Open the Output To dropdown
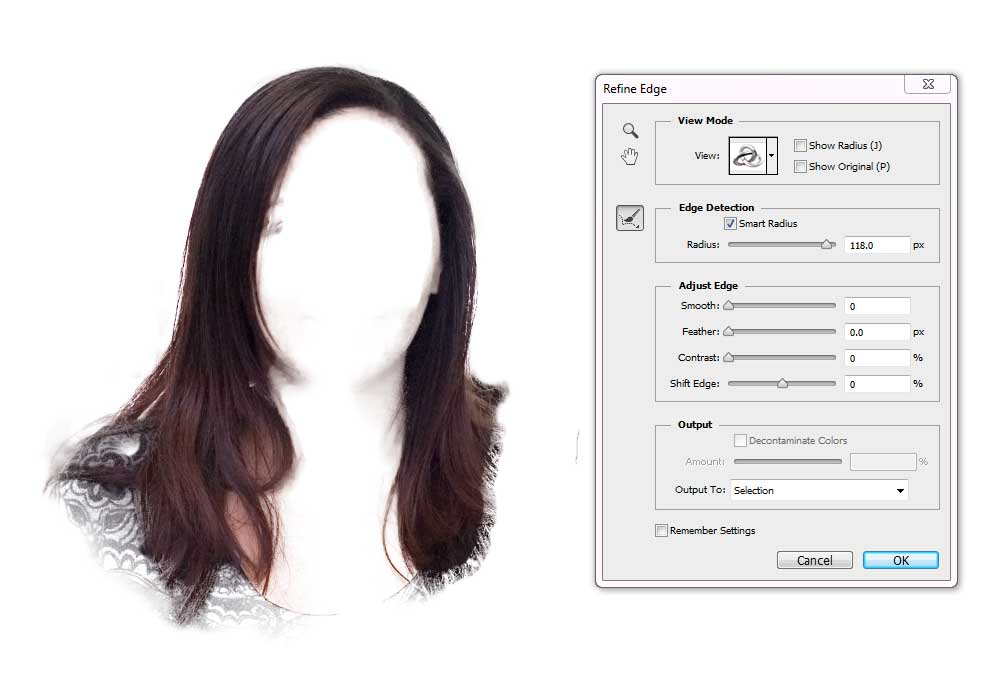This screenshot has width=995, height=679. [819, 490]
